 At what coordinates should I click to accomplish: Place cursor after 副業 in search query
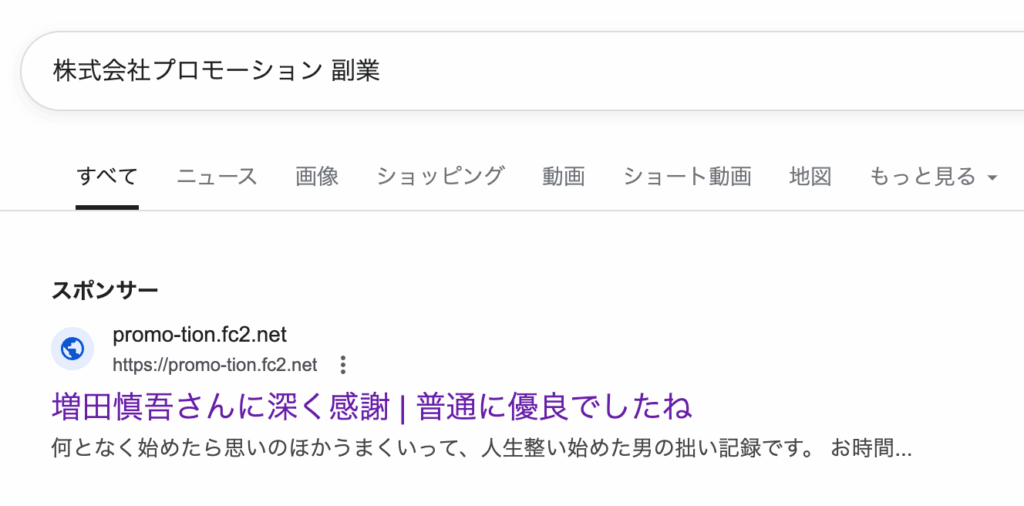pyautogui.click(x=381, y=71)
